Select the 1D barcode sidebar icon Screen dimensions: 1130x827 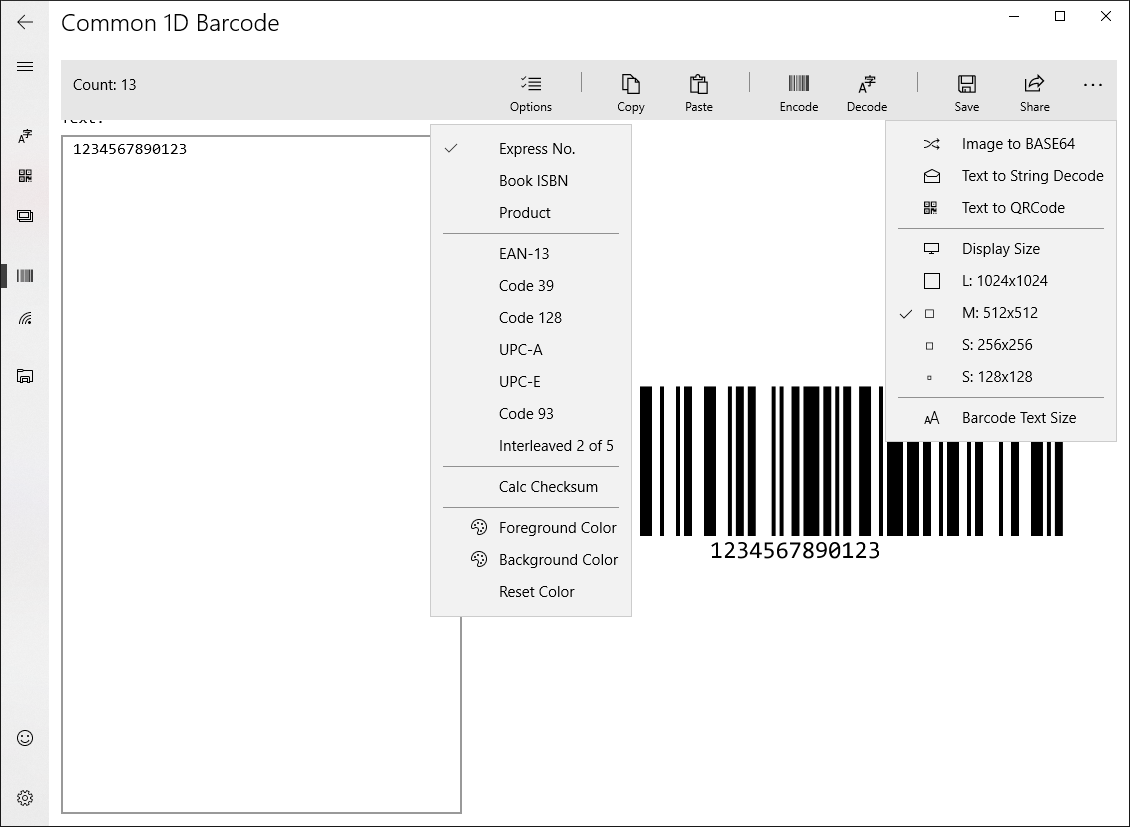(25, 276)
